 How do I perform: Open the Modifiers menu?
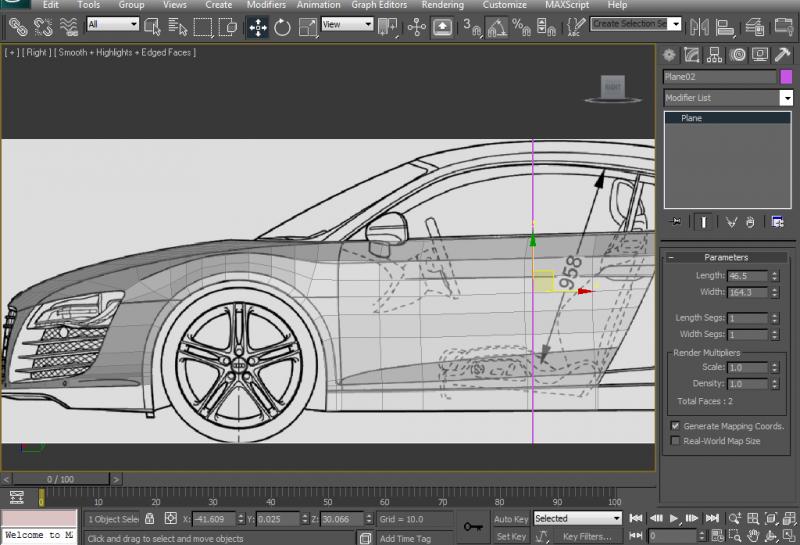coord(265,5)
